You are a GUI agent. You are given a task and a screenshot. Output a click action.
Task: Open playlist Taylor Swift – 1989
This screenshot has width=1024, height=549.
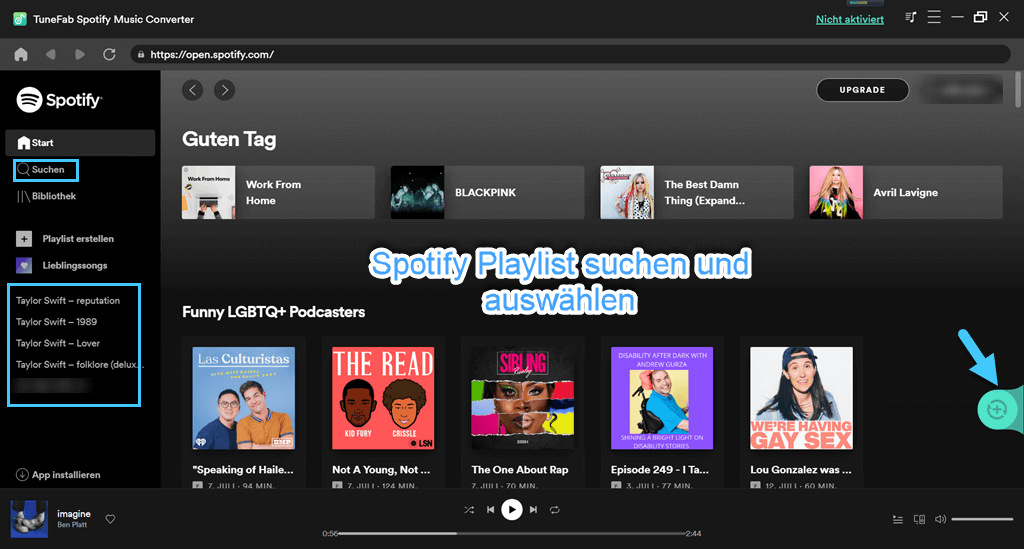(x=56, y=322)
